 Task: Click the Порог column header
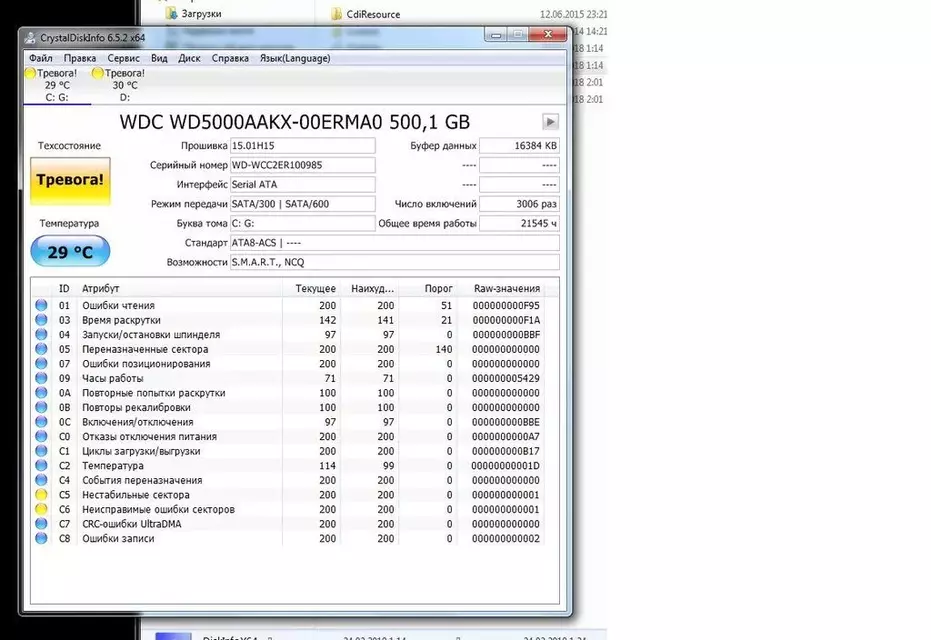coord(429,289)
